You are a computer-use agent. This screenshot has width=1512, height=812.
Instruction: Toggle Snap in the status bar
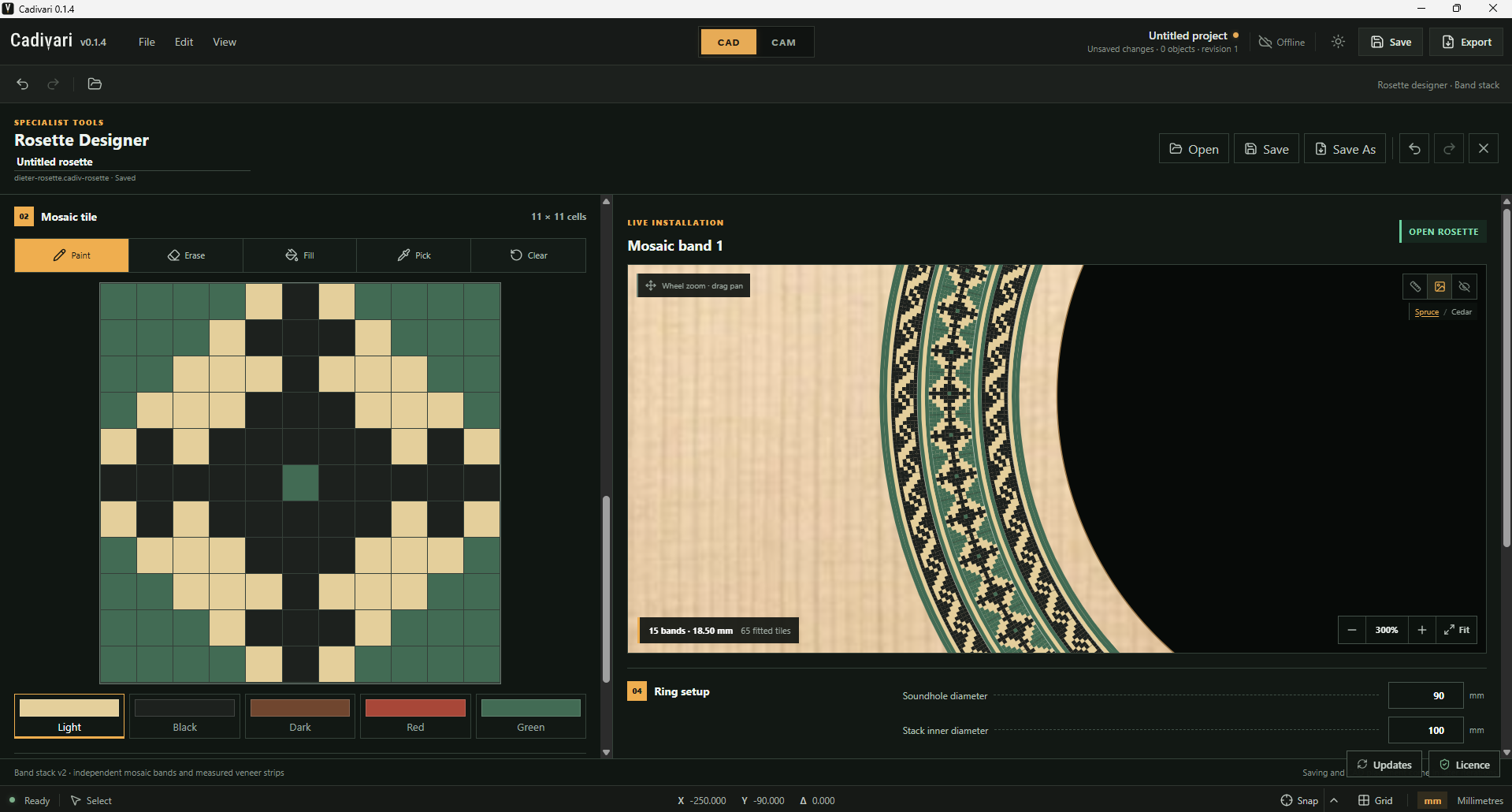tap(1299, 800)
